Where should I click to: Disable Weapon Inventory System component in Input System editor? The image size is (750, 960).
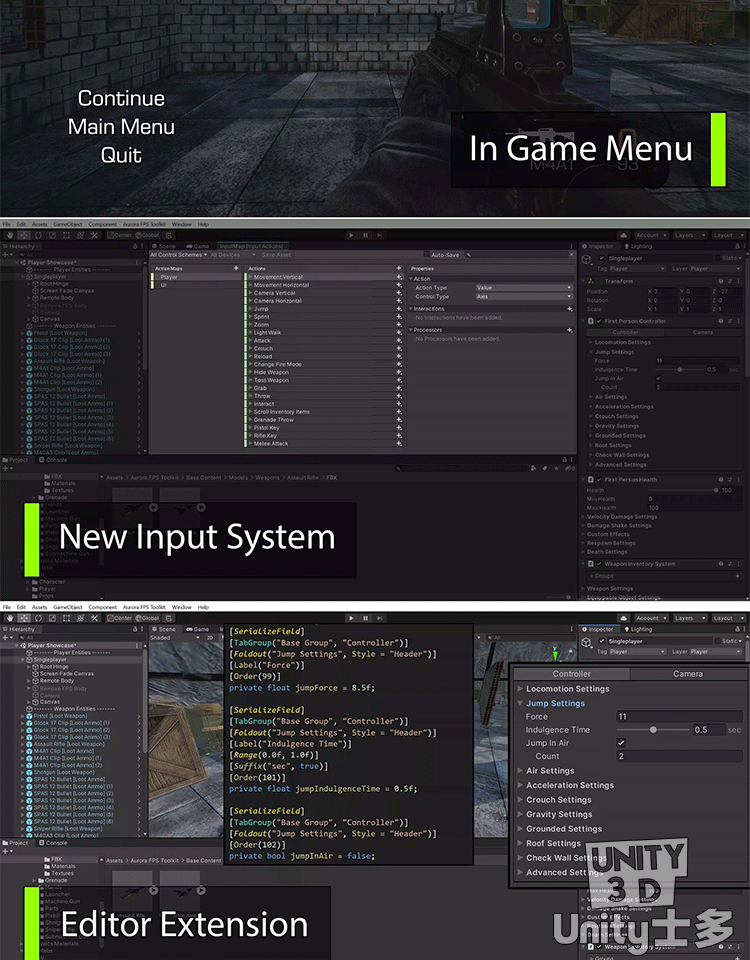(x=599, y=564)
